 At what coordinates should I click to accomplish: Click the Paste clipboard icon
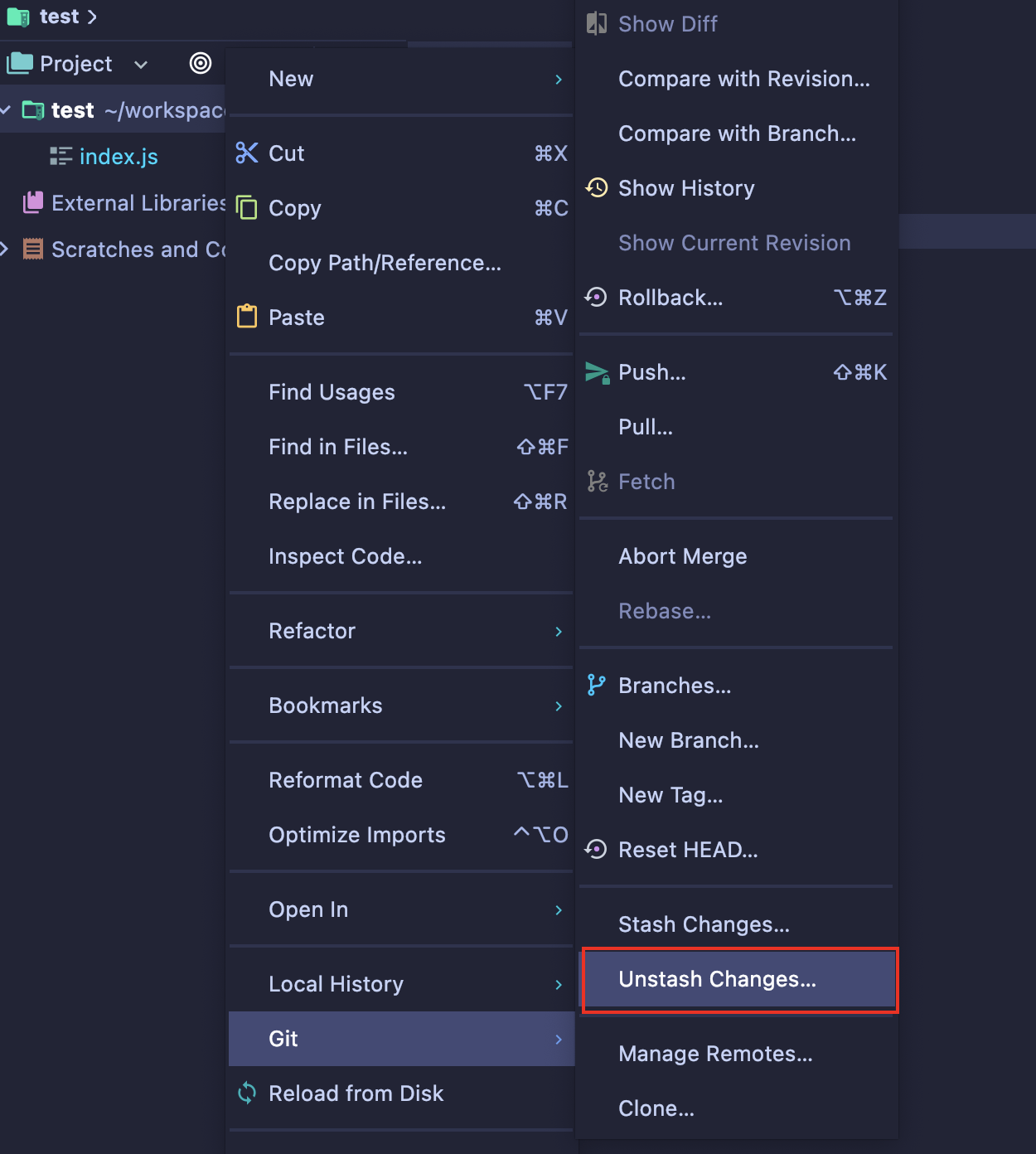coord(247,316)
